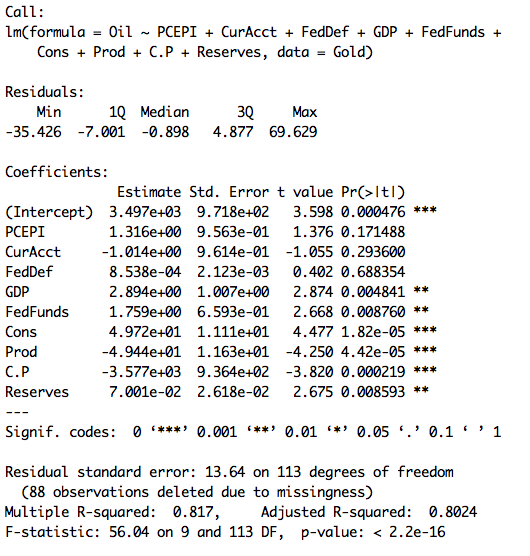The width and height of the screenshot is (530, 556).
Task: Select the PCEPI coefficient row label
Action: tap(25, 232)
